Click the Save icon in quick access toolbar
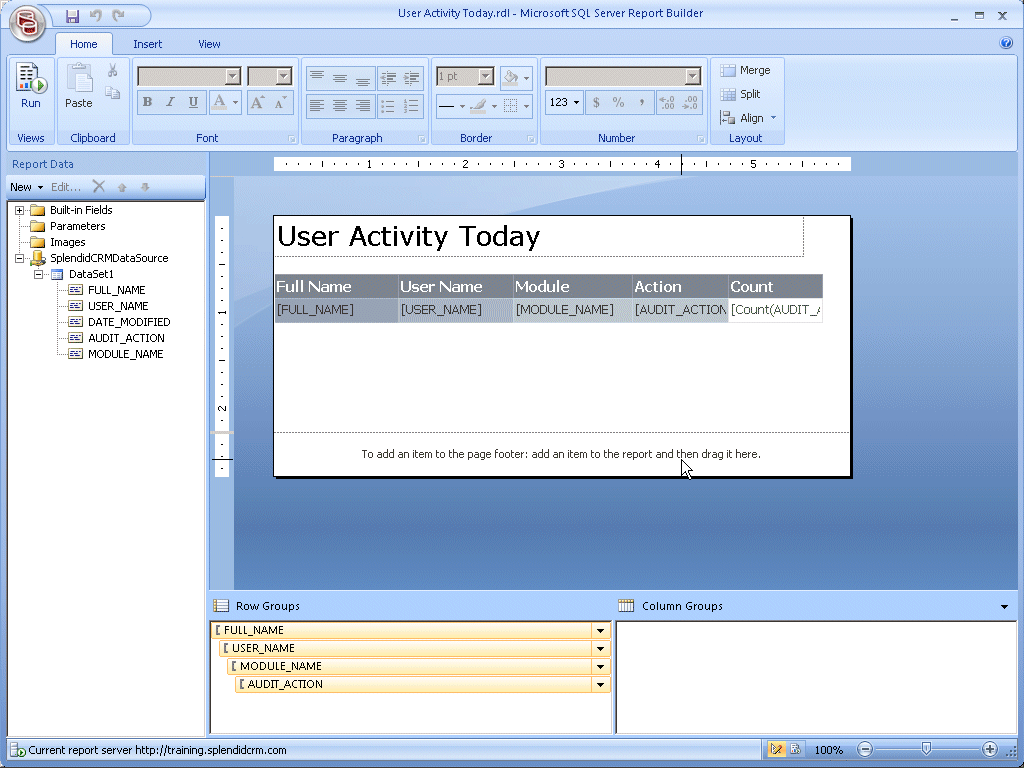Image resolution: width=1024 pixels, height=768 pixels. (72, 15)
